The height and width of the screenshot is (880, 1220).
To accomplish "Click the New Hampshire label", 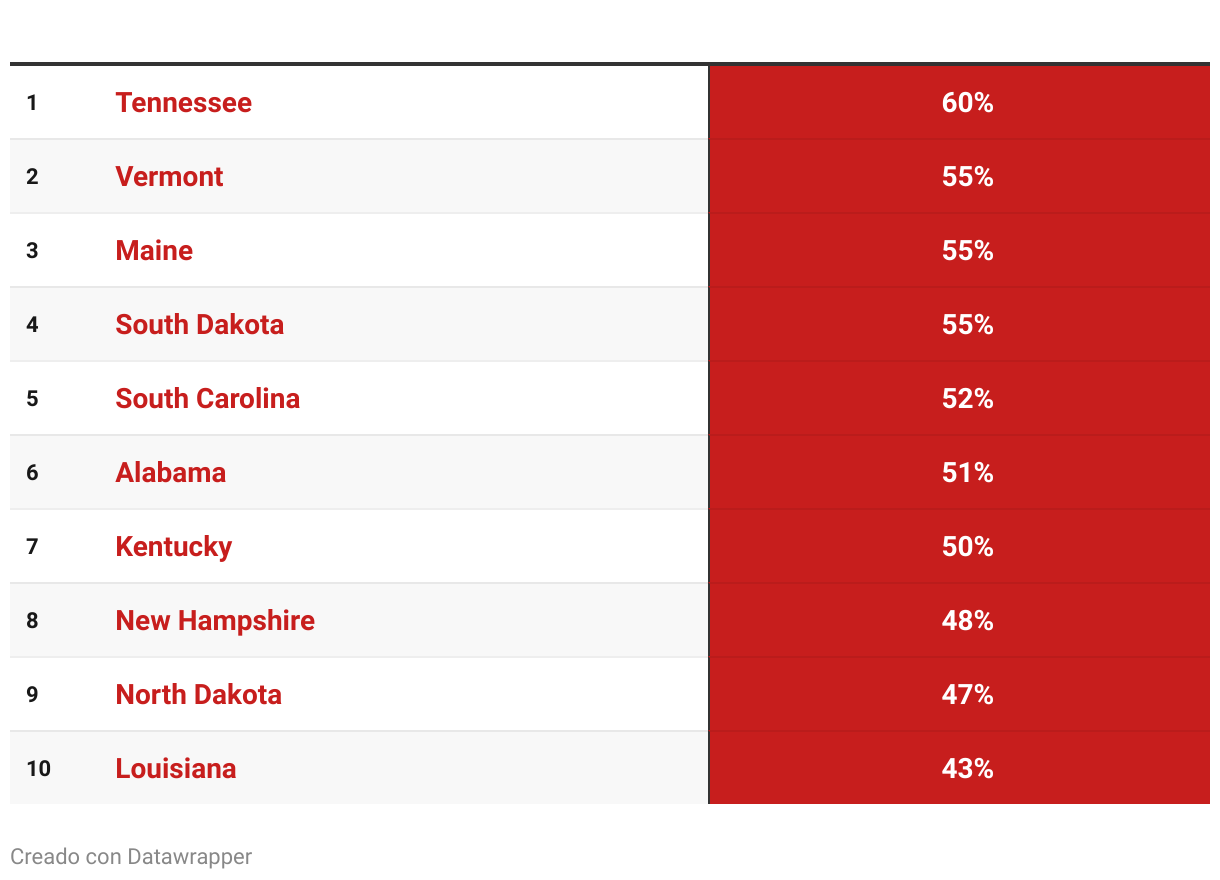I will click(x=215, y=621).
